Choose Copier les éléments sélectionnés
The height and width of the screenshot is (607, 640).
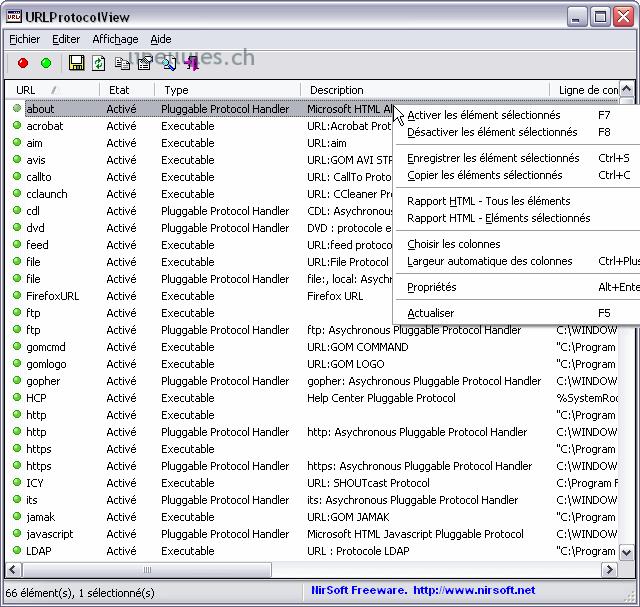tap(516, 175)
